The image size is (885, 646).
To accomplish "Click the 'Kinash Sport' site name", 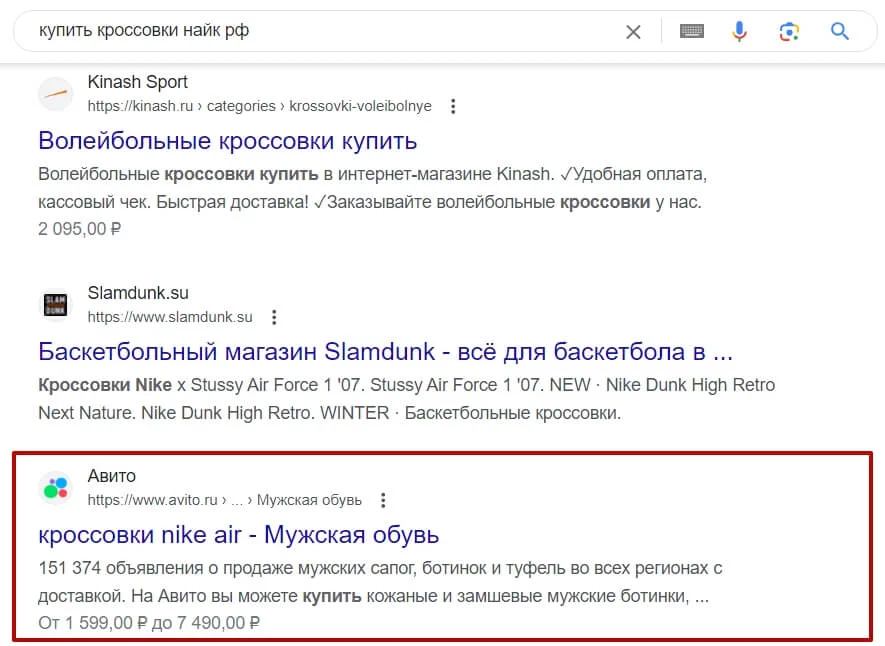I will point(137,82).
